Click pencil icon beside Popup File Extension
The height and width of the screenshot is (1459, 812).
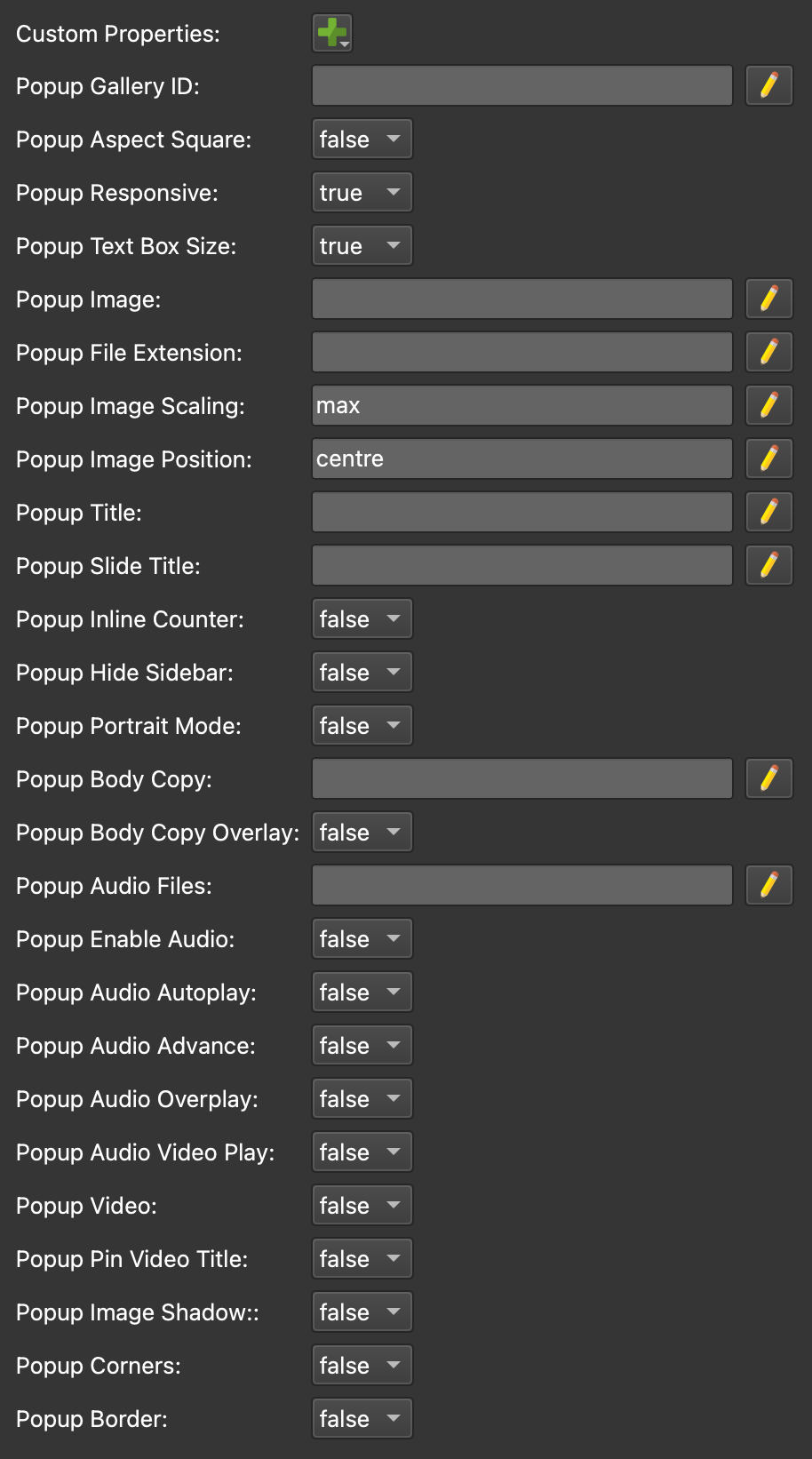coord(769,353)
